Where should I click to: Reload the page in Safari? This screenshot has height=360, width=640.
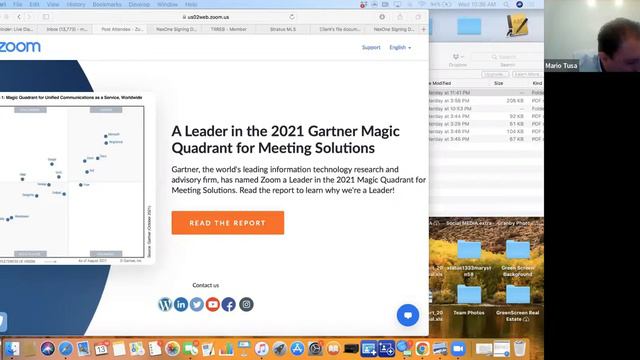pyautogui.click(x=292, y=17)
